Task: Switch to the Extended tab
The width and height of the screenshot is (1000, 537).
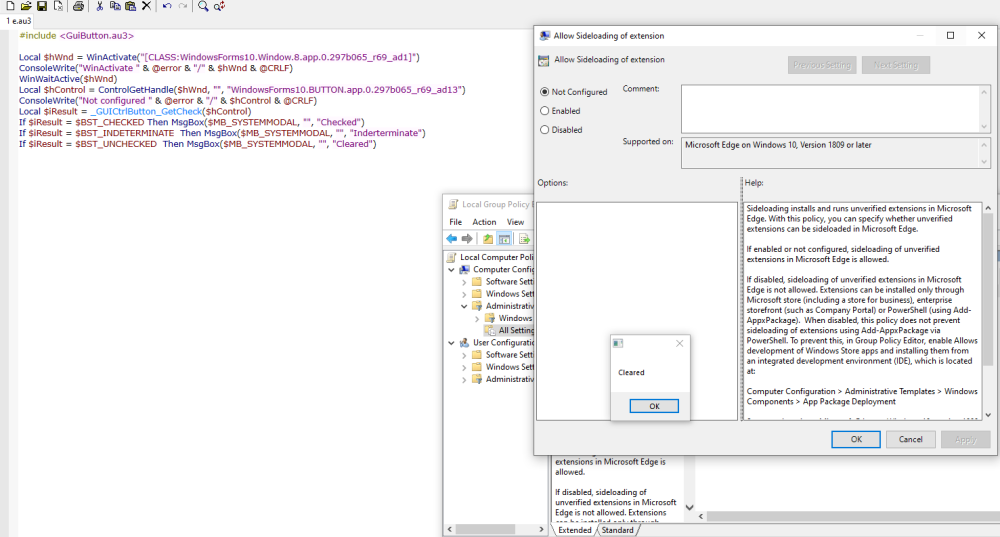Action: pos(575,530)
